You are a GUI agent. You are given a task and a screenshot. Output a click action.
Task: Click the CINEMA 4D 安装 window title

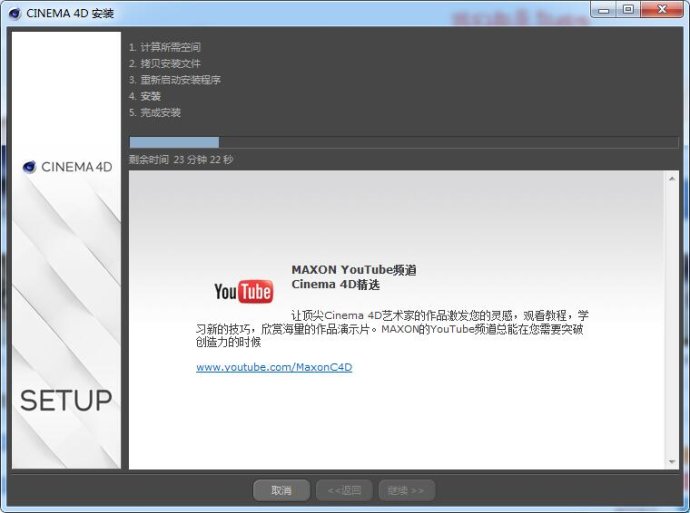coord(70,13)
